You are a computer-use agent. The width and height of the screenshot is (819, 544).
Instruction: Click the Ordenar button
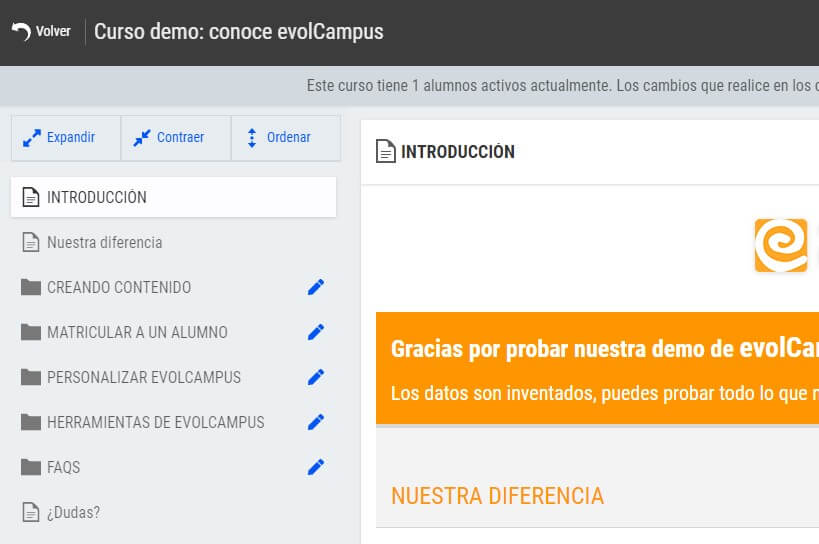click(286, 138)
